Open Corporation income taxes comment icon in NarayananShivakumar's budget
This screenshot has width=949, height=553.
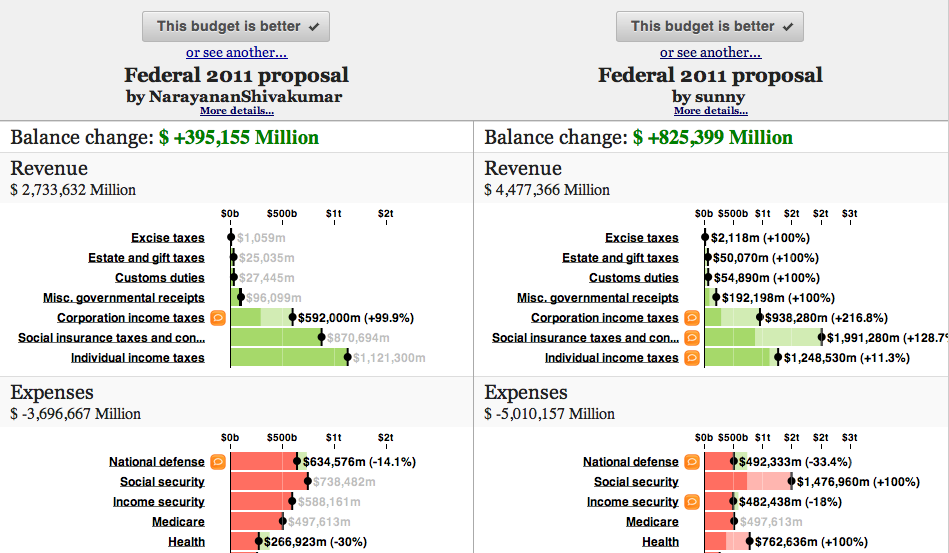(218, 318)
